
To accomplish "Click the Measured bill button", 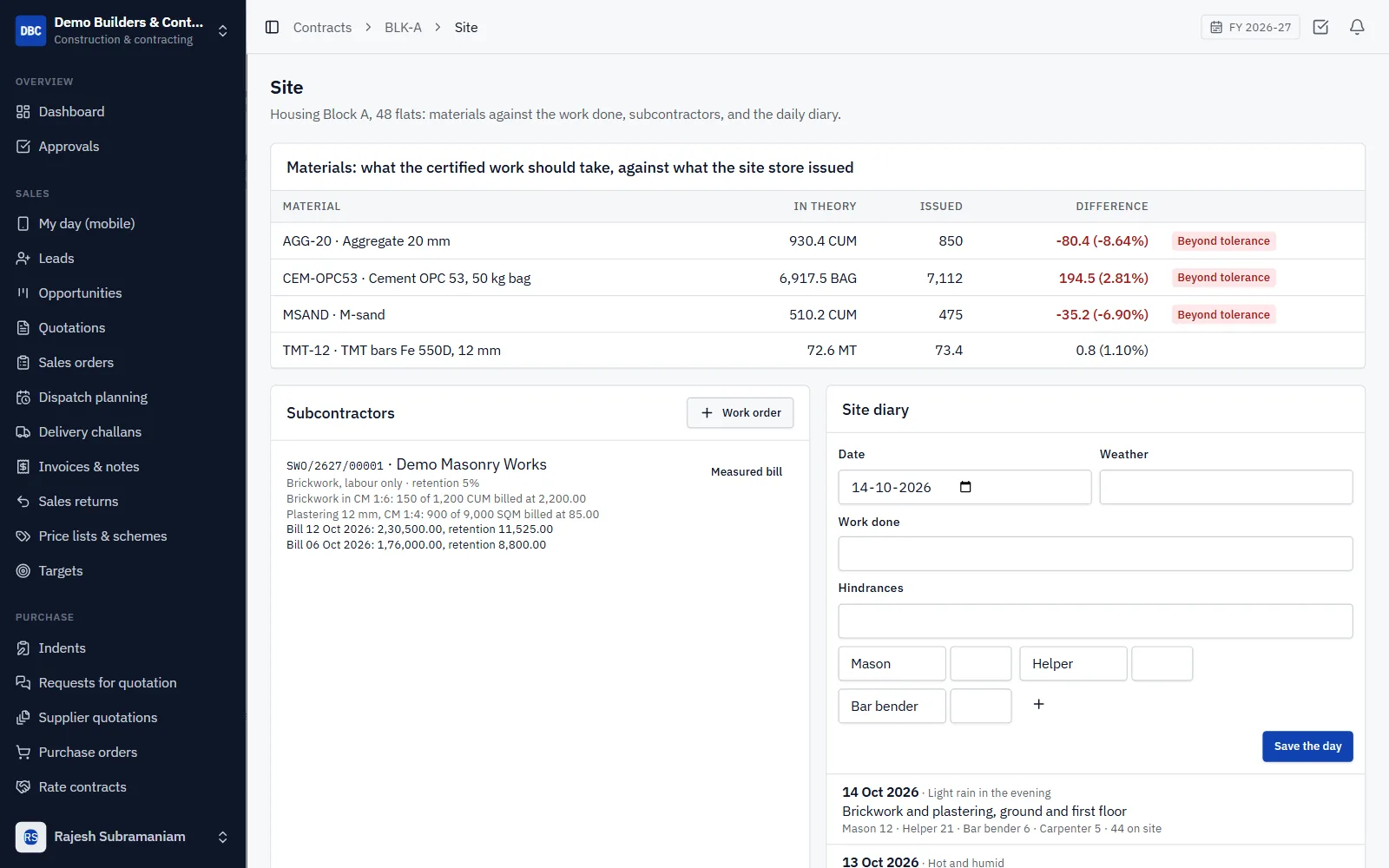I will (x=747, y=471).
